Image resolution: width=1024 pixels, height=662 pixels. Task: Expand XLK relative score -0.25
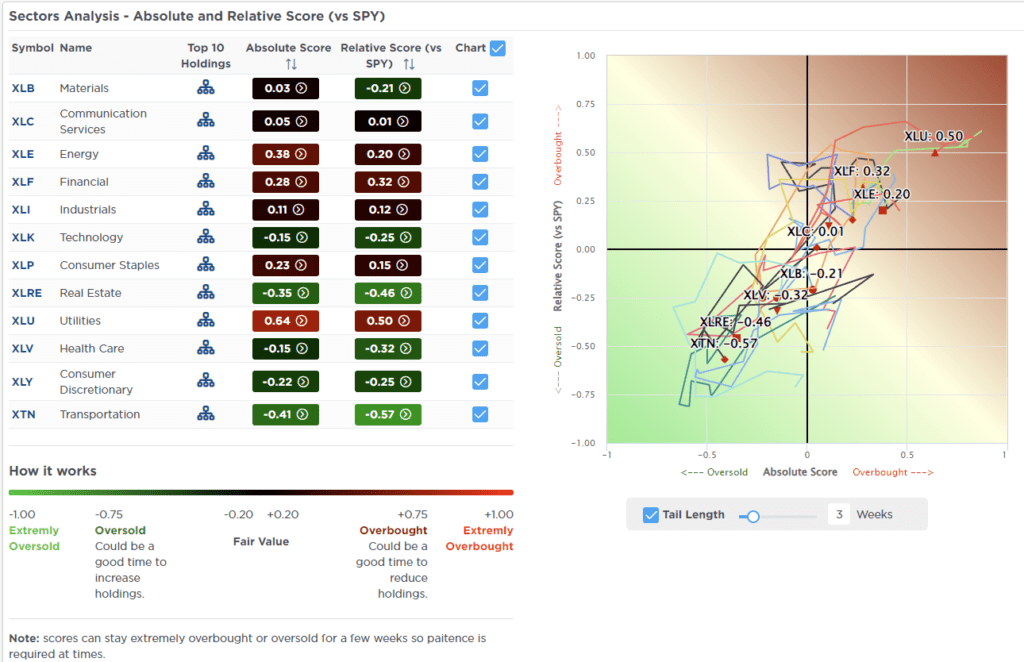[x=388, y=237]
